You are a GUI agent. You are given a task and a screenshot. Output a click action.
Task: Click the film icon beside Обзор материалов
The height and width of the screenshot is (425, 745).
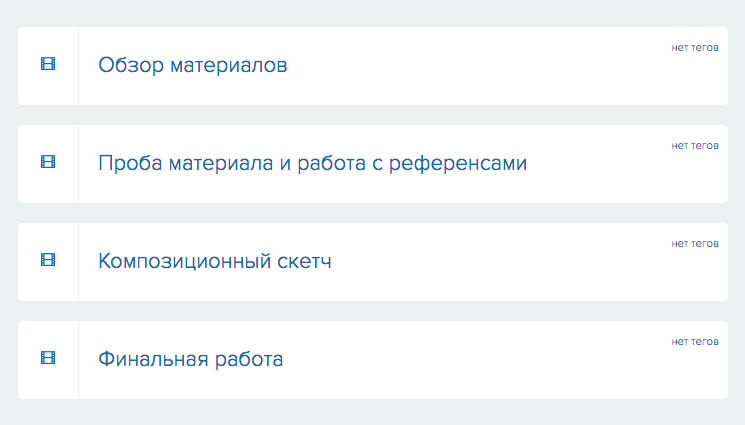(x=48, y=64)
